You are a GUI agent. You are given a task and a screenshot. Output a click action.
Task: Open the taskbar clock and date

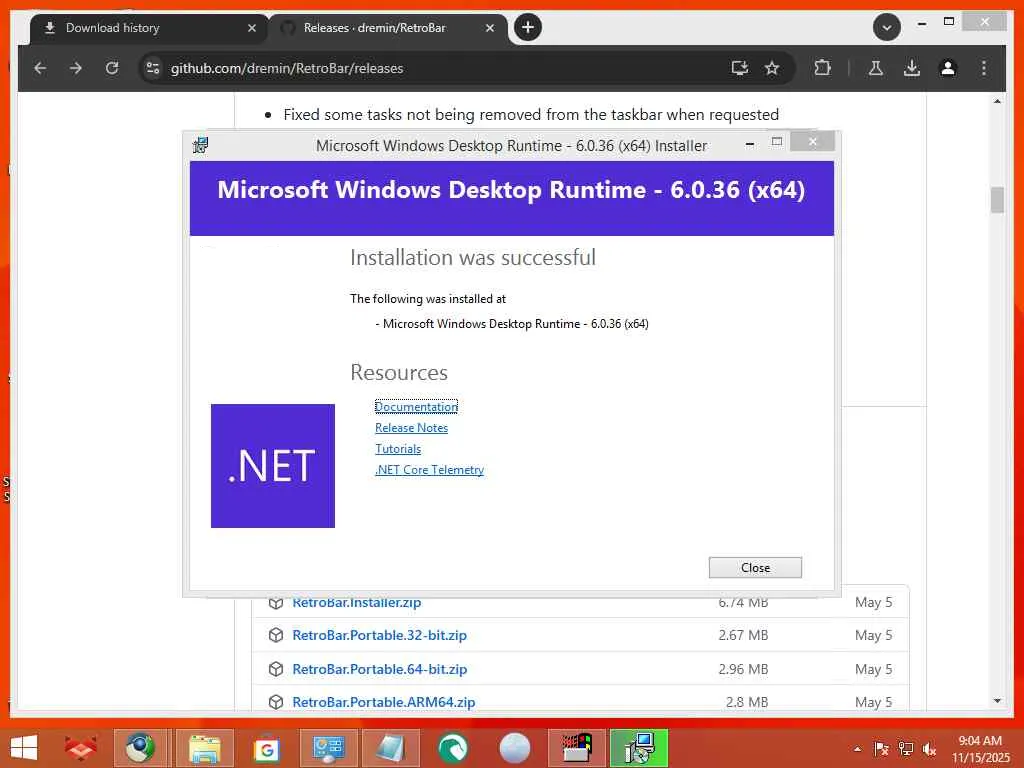coord(980,749)
